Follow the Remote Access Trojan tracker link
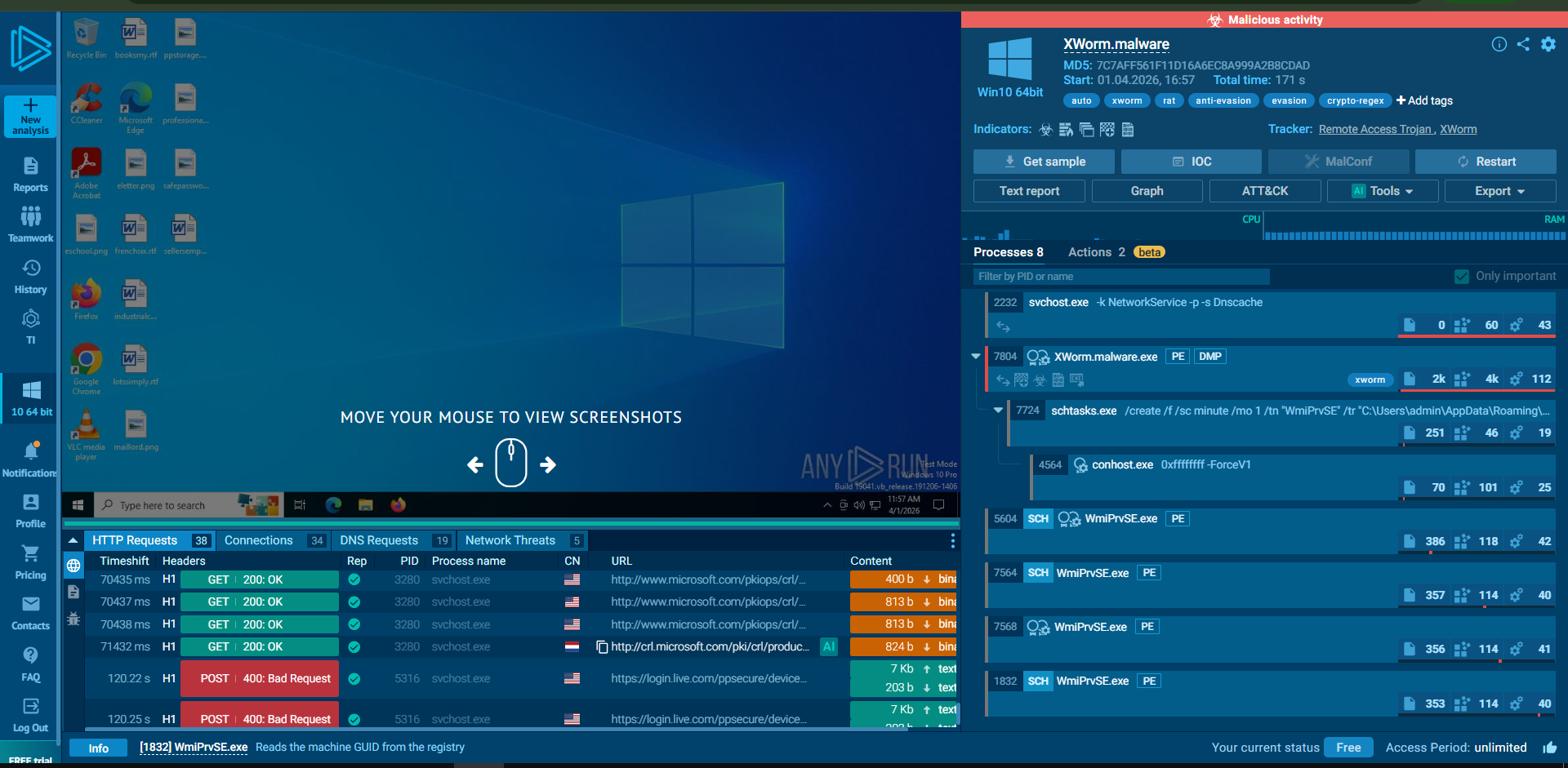The image size is (1568, 768). click(x=1376, y=129)
